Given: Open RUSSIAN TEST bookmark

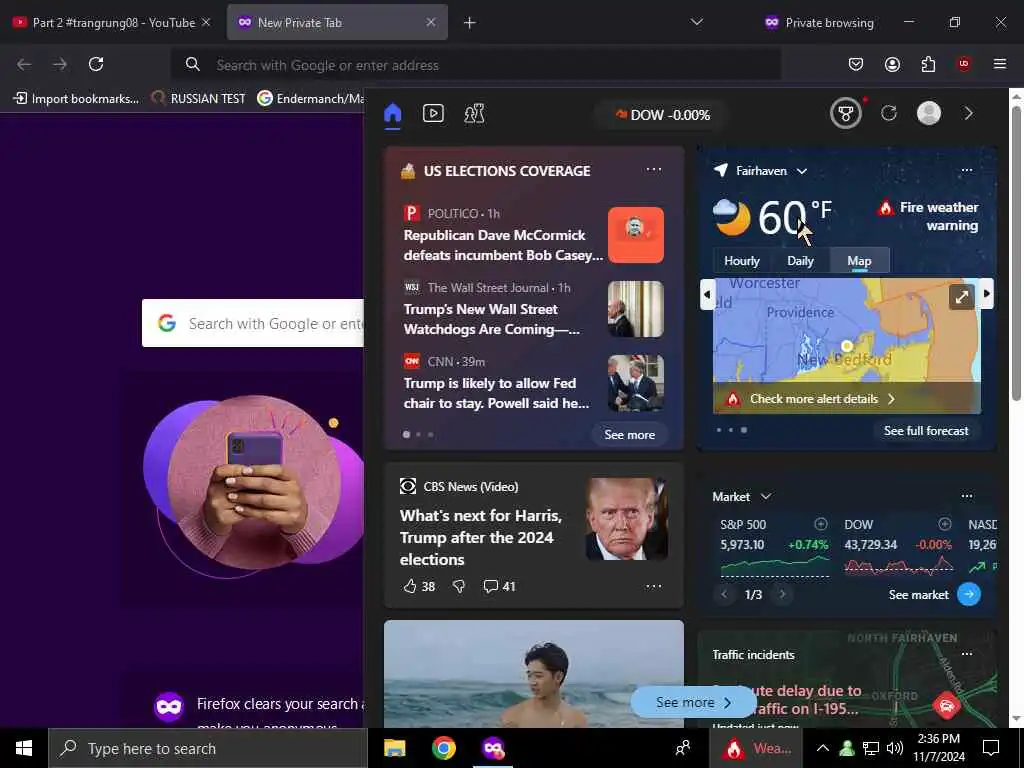Looking at the screenshot, I should [x=199, y=99].
